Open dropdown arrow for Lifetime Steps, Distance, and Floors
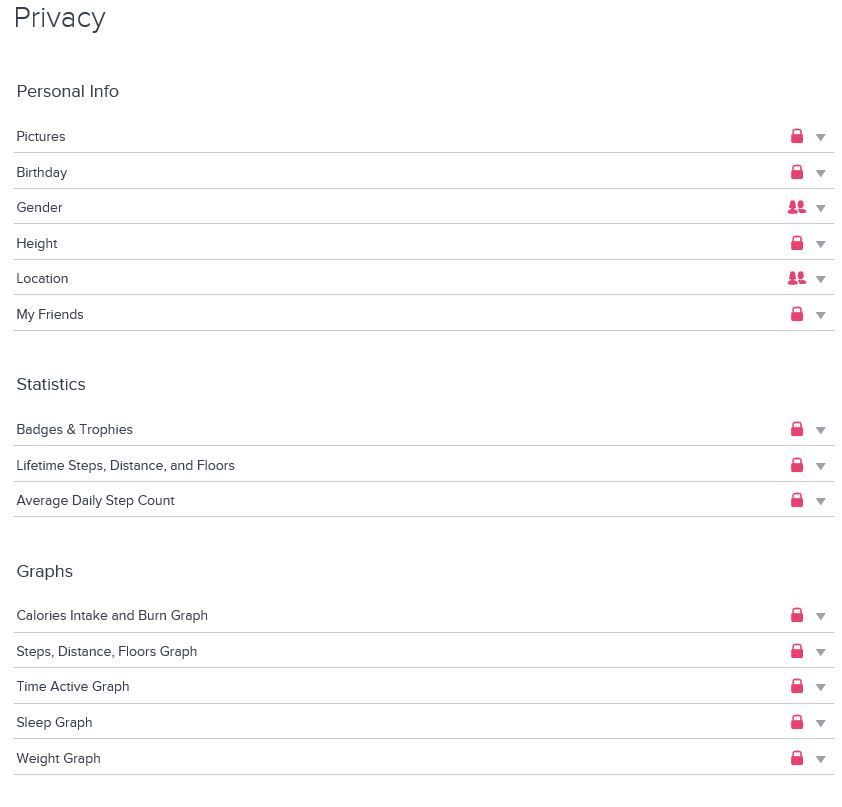 point(821,466)
